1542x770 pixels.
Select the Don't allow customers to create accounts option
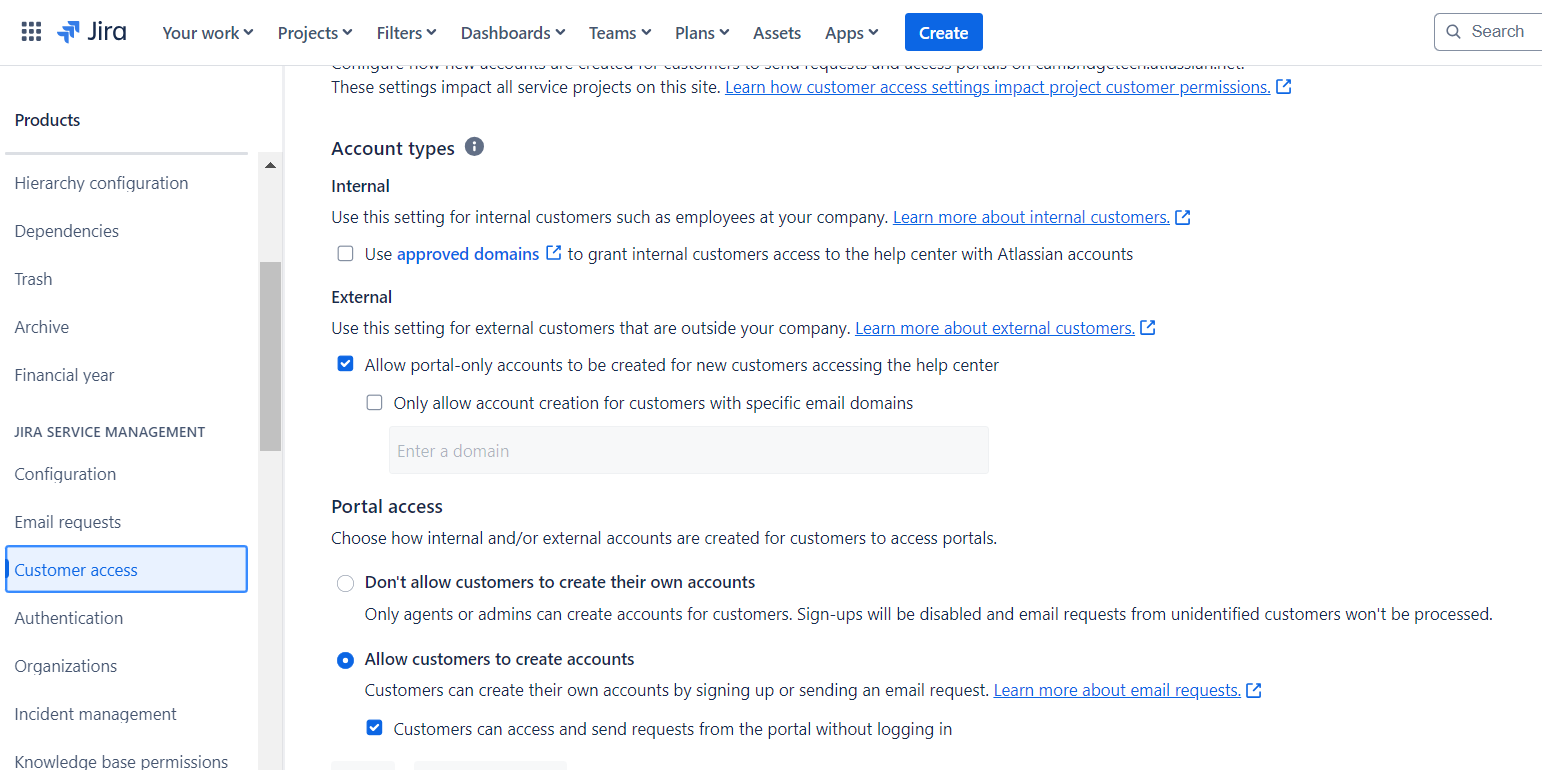click(x=345, y=583)
